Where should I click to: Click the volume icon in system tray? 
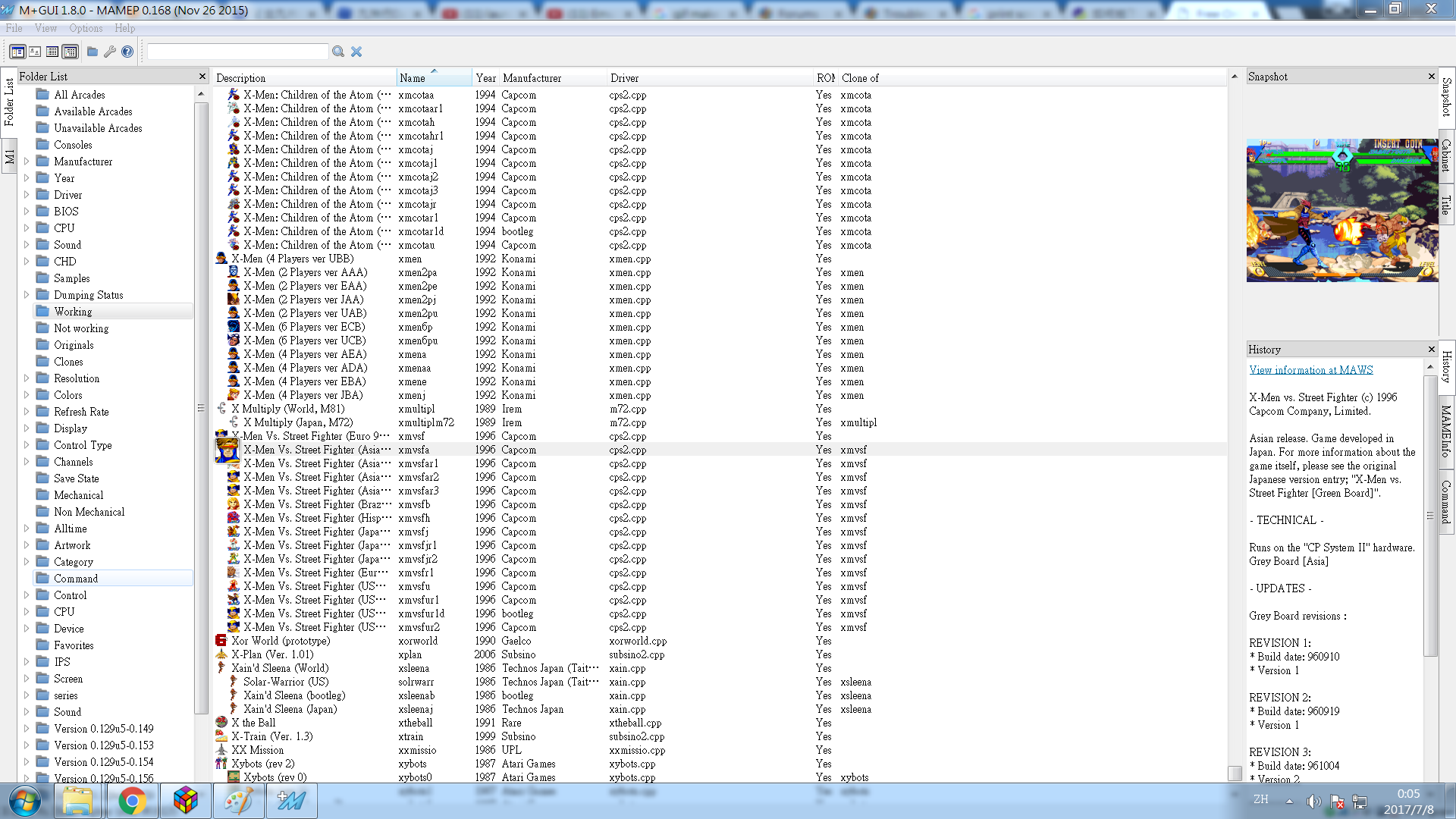point(1313,802)
